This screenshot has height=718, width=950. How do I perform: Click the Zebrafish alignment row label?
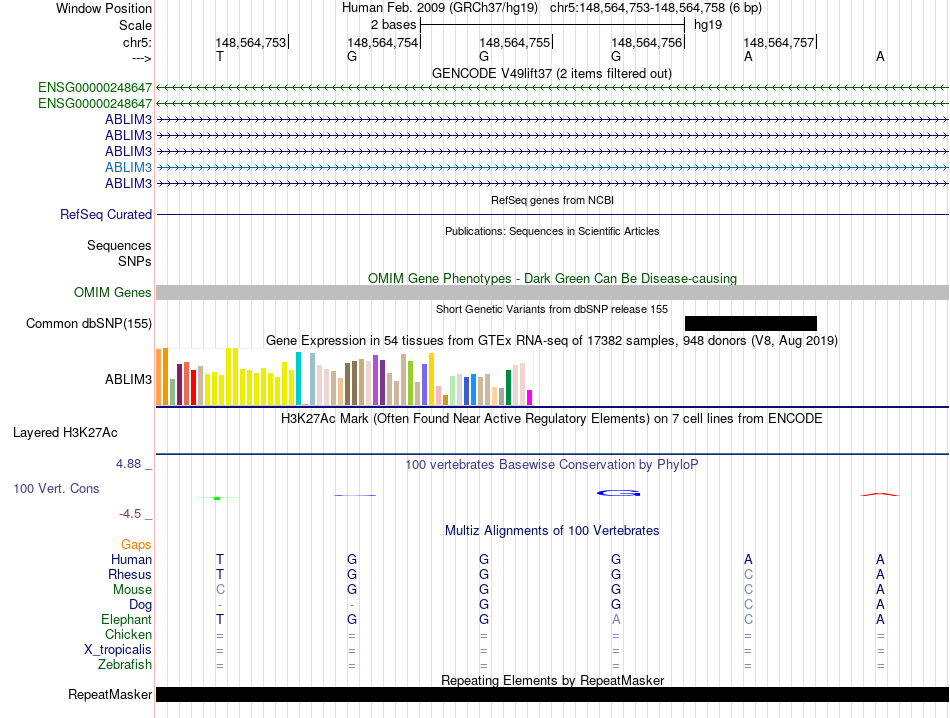pos(125,665)
